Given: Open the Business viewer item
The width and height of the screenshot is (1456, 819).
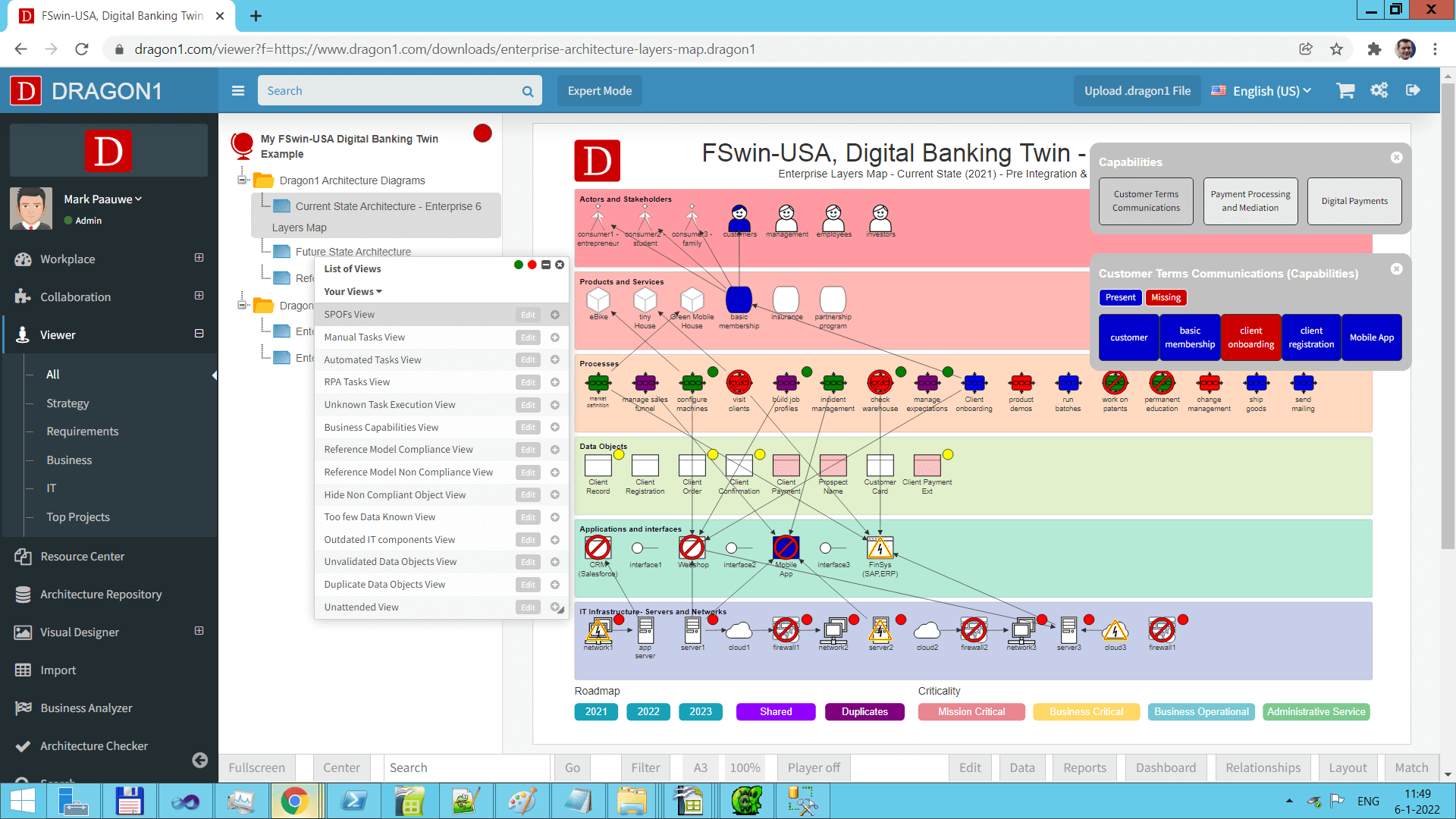Looking at the screenshot, I should (69, 460).
